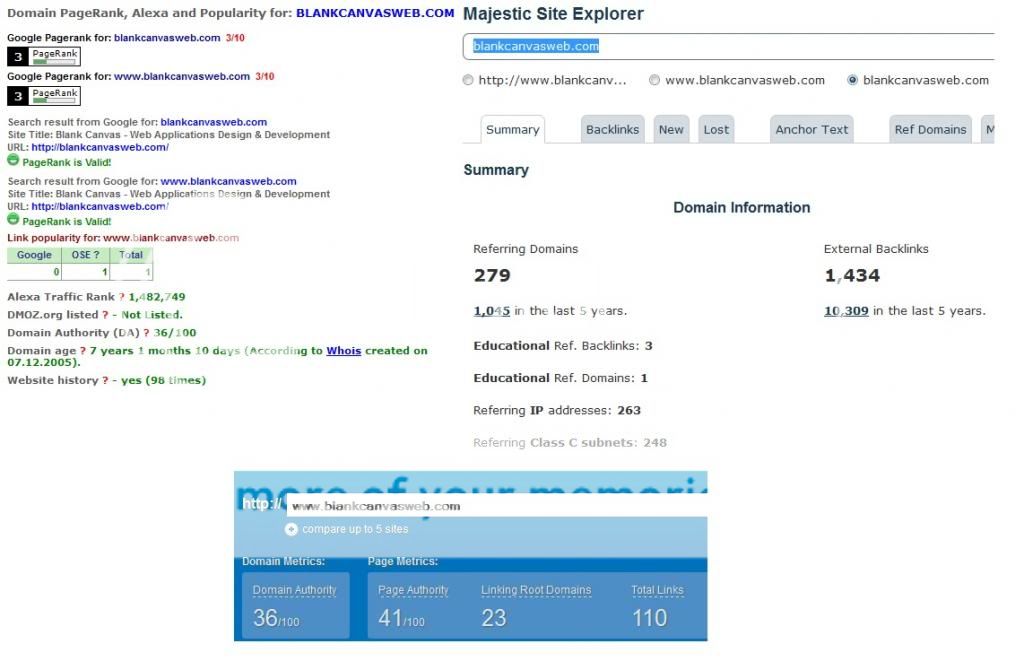This screenshot has width=1024, height=660.
Task: Click Educational Ref. Domains: 1 text
Action: 560,378
